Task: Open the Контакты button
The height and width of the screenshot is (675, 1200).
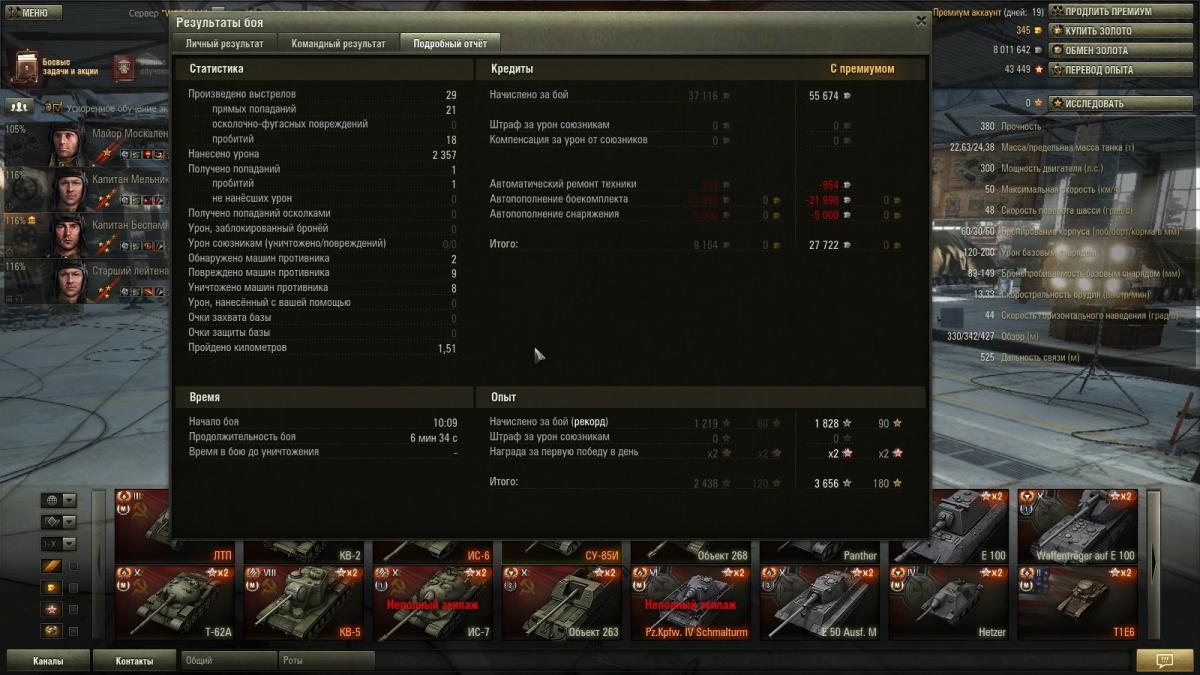Action: point(134,661)
